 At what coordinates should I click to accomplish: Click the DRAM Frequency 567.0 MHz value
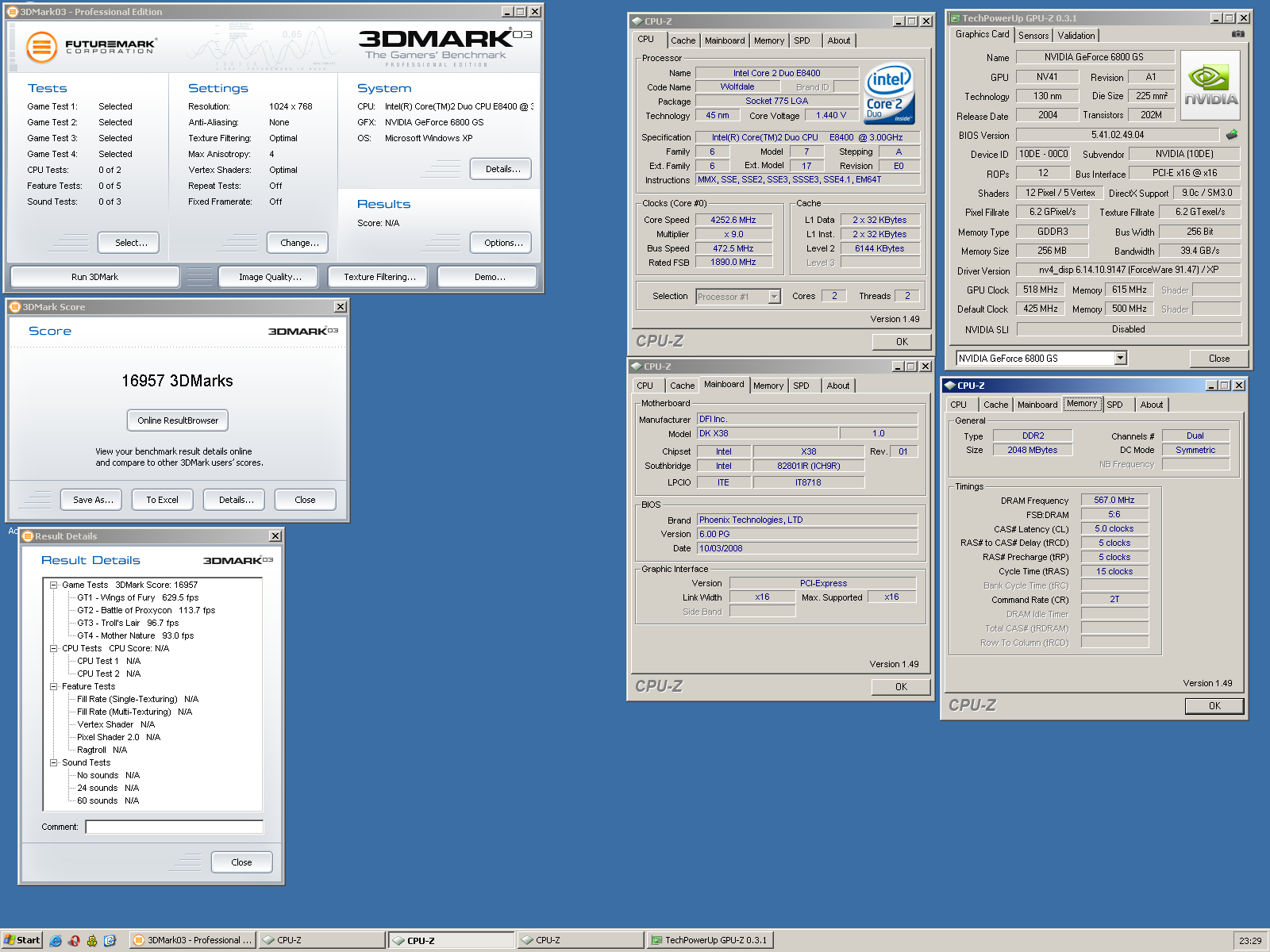1114,500
